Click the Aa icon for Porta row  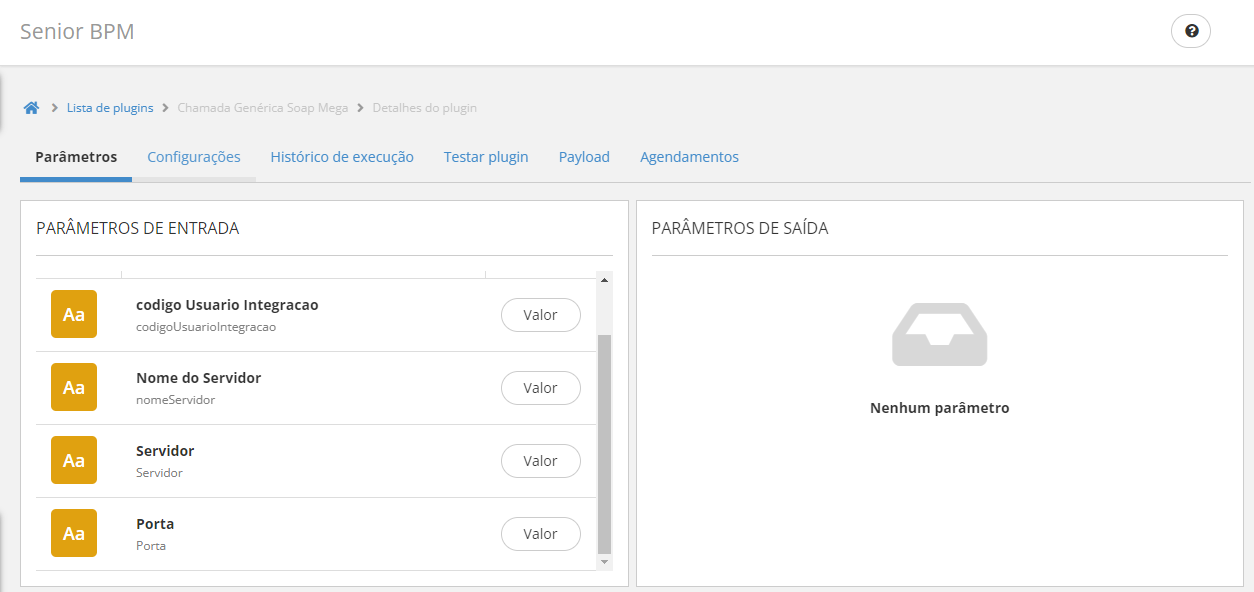point(74,533)
